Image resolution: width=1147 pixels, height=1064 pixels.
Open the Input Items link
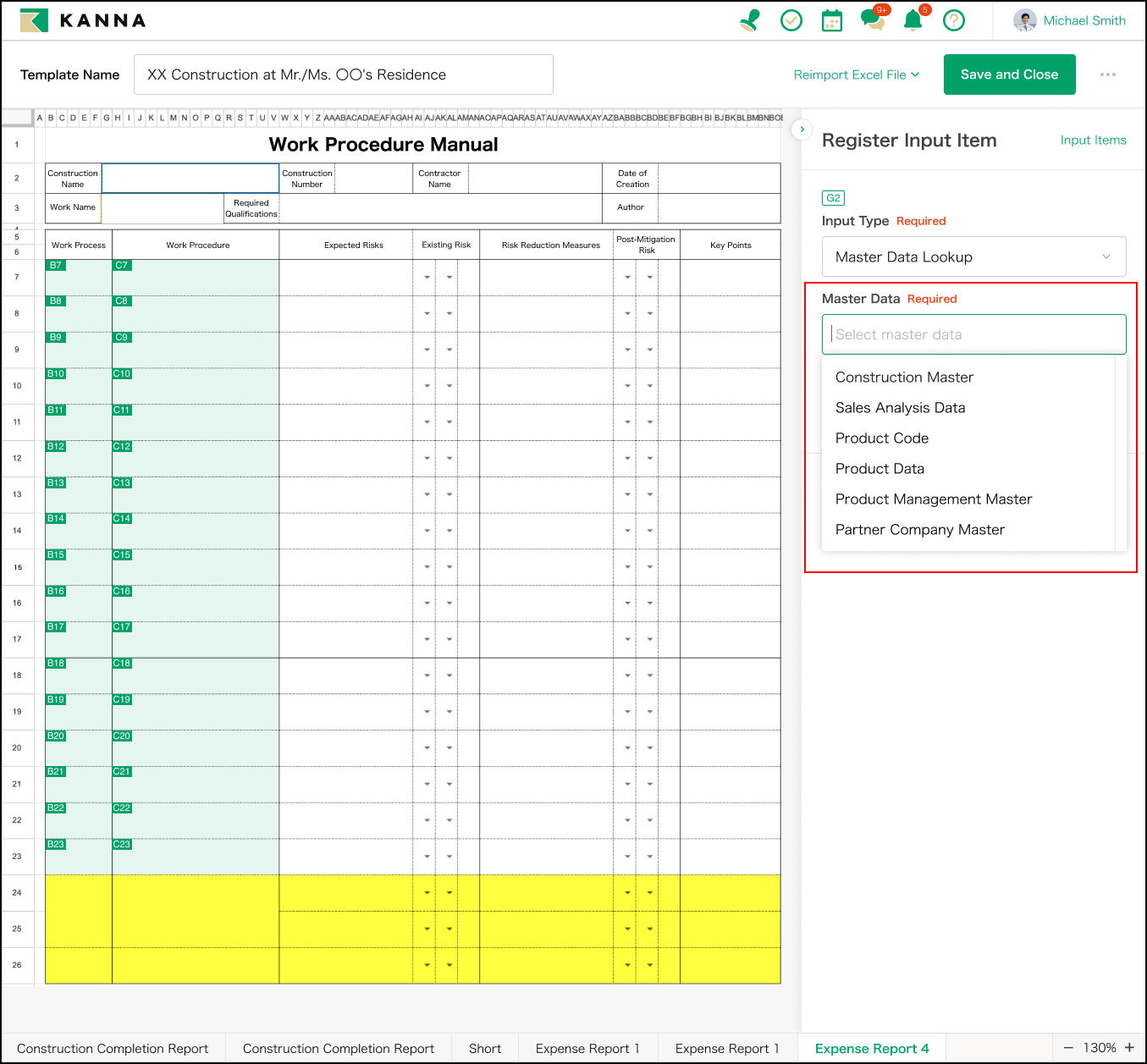1093,141
